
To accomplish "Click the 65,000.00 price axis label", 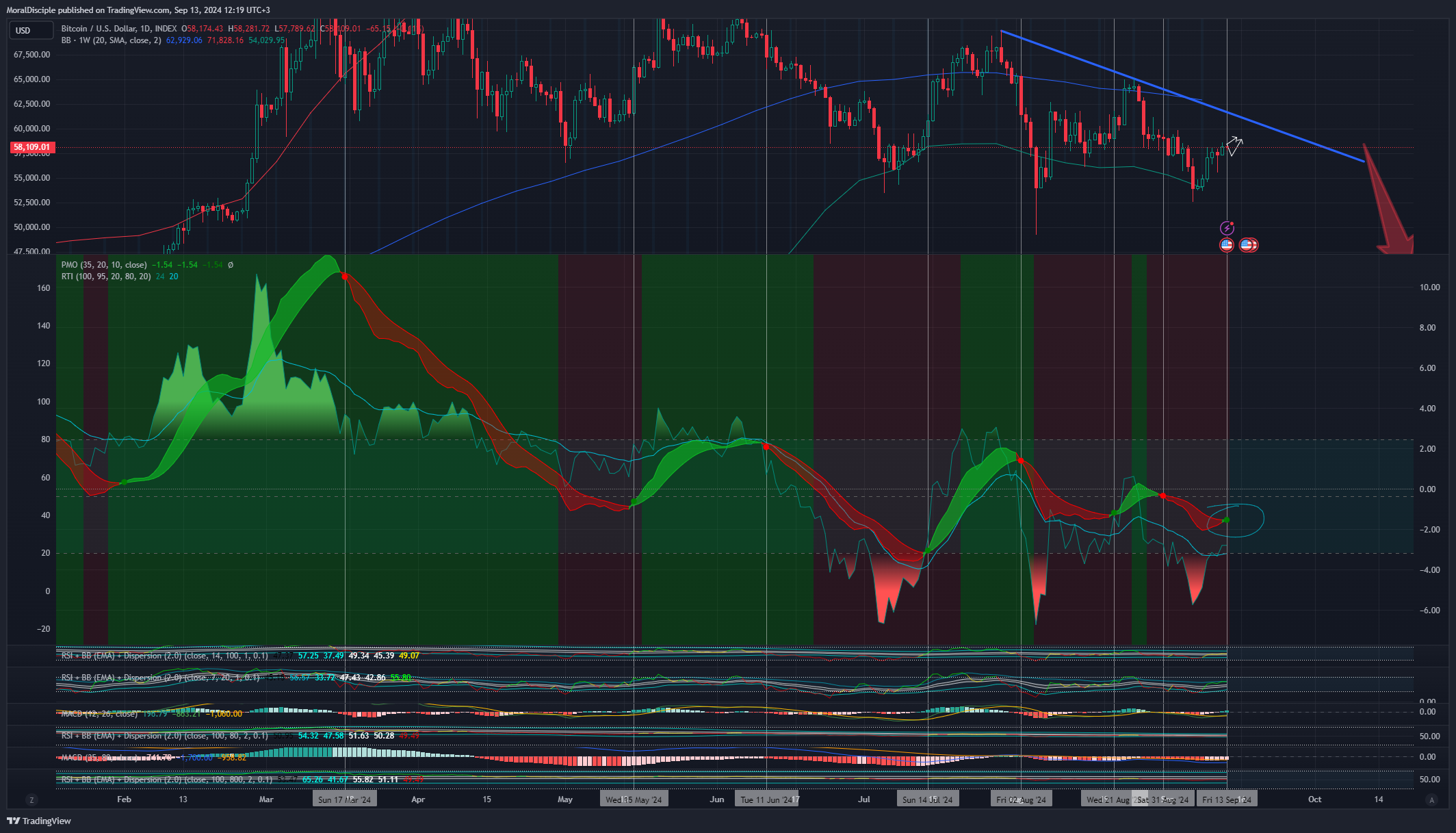I will (x=31, y=79).
